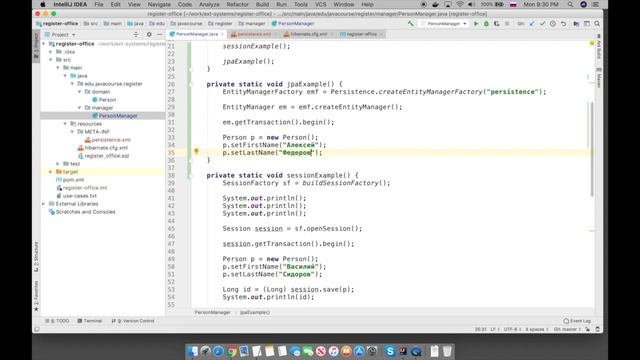Open App Store from the Dock
Viewport: 640px width, 360px height.
pyautogui.click(x=359, y=351)
